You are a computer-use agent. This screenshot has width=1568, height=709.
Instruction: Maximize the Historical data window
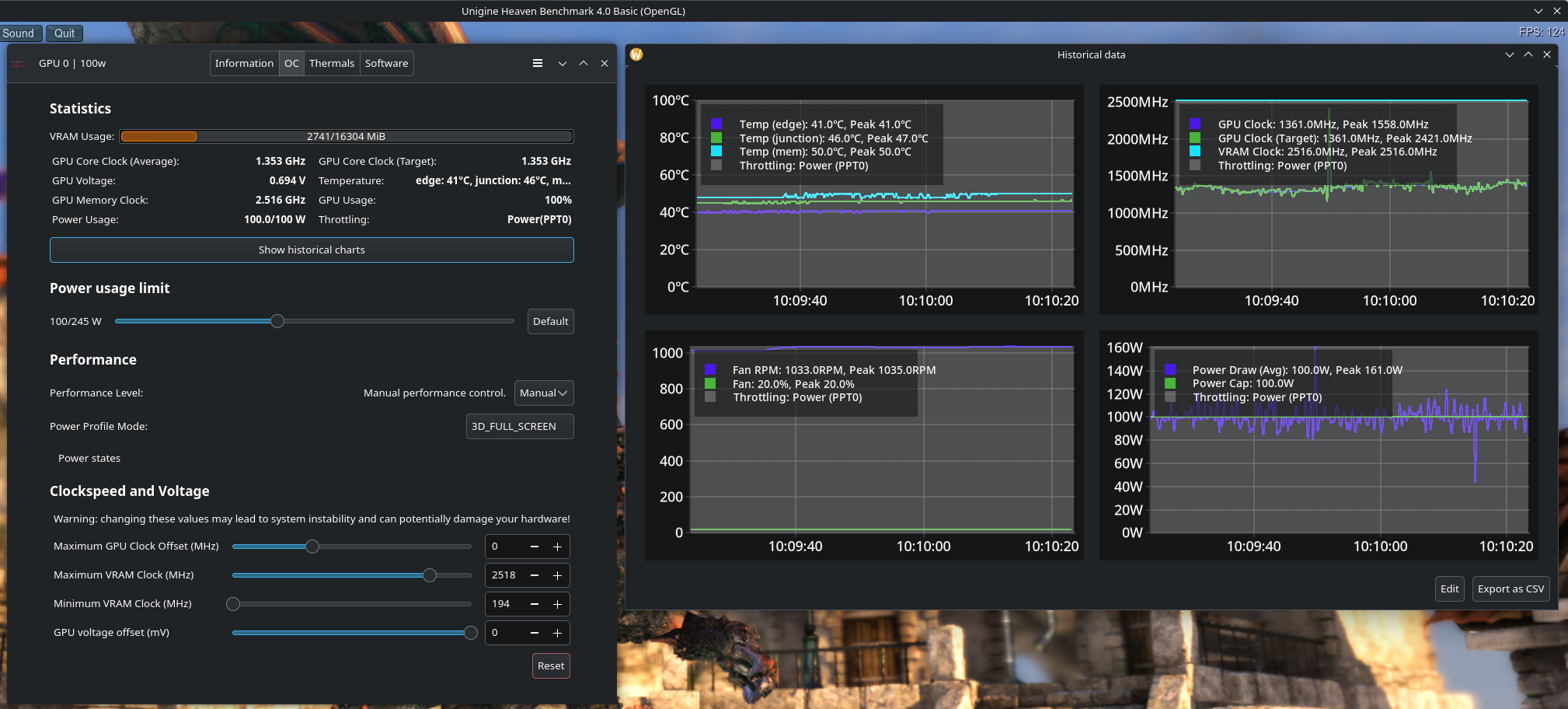(x=1528, y=54)
